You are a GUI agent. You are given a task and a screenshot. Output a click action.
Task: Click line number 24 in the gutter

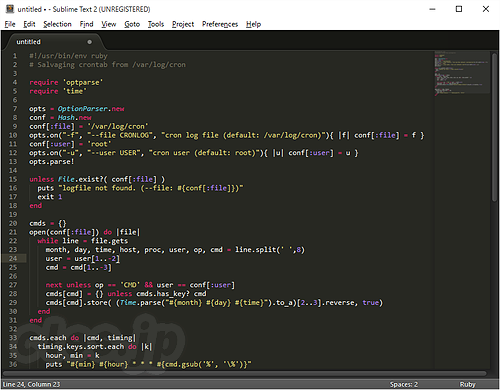(x=13, y=258)
